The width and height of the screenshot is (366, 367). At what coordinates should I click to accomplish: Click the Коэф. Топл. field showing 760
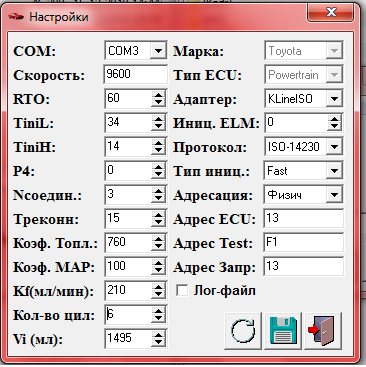point(128,243)
